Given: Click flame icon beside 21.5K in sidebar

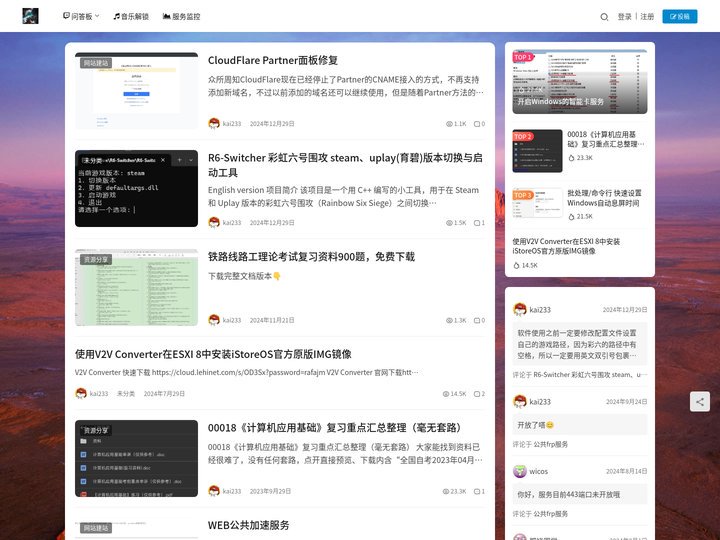Looking at the screenshot, I should pos(571,217).
